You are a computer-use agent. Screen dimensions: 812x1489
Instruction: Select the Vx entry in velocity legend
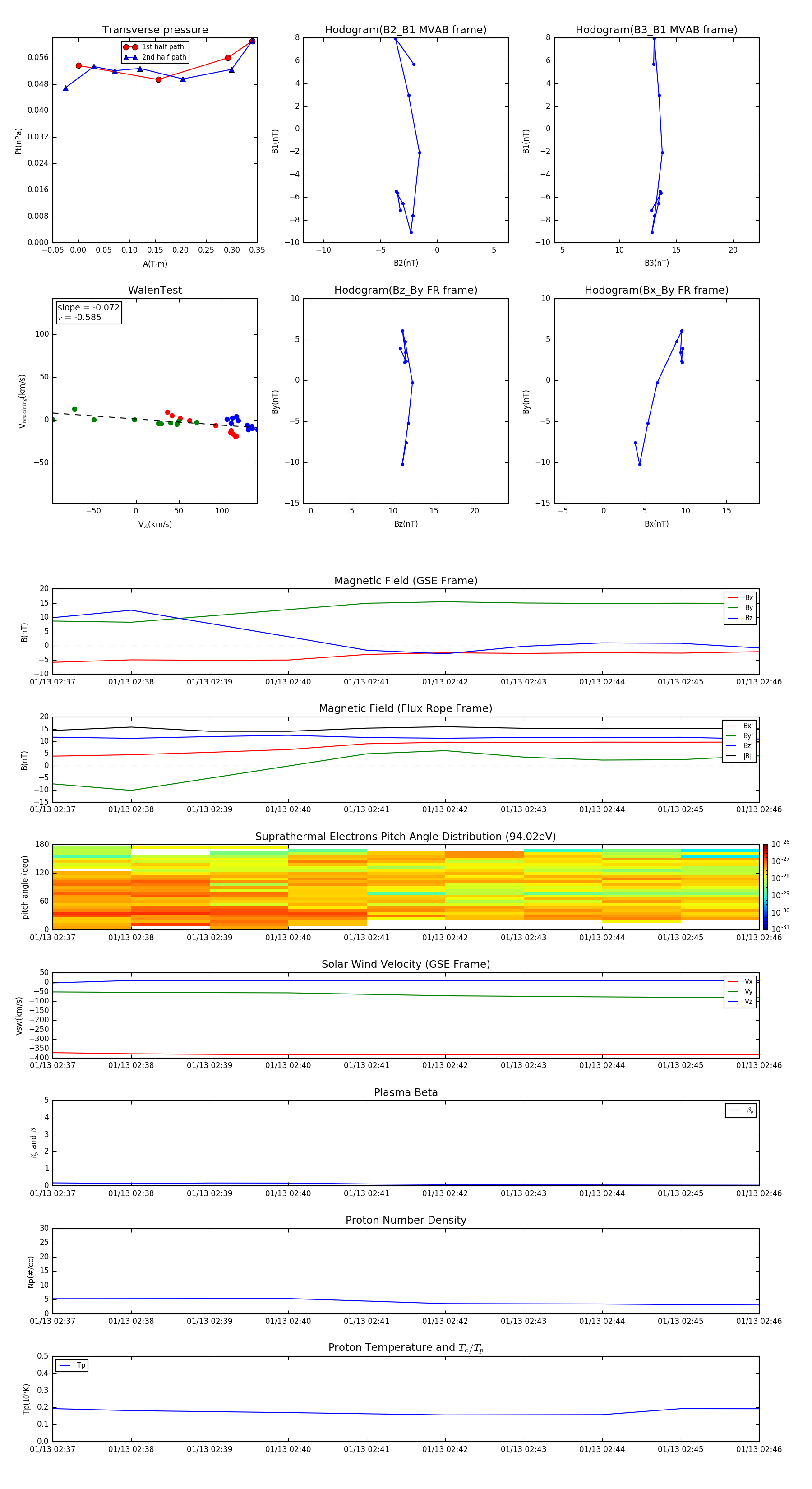[740, 981]
